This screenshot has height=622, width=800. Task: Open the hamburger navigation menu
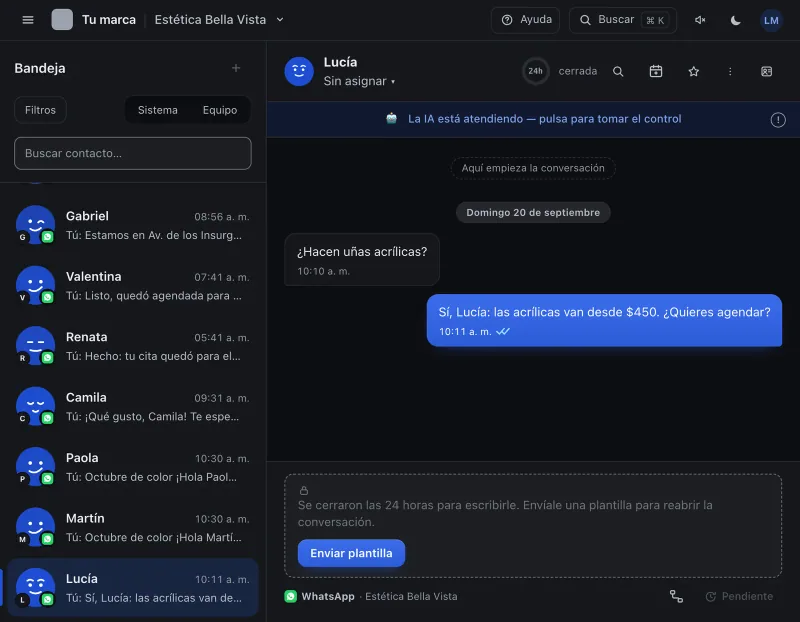point(28,20)
